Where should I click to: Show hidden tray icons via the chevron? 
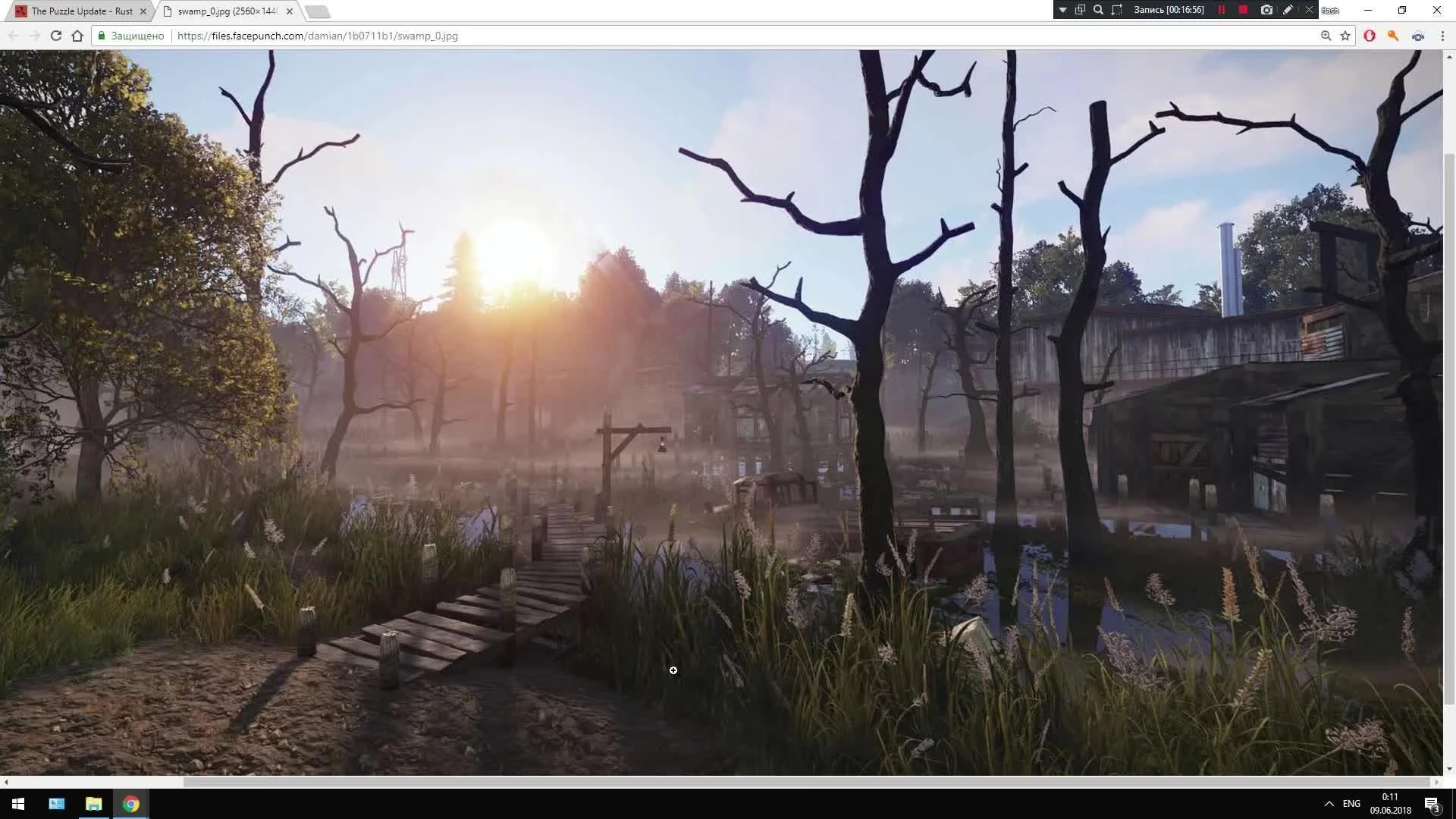coord(1329,803)
